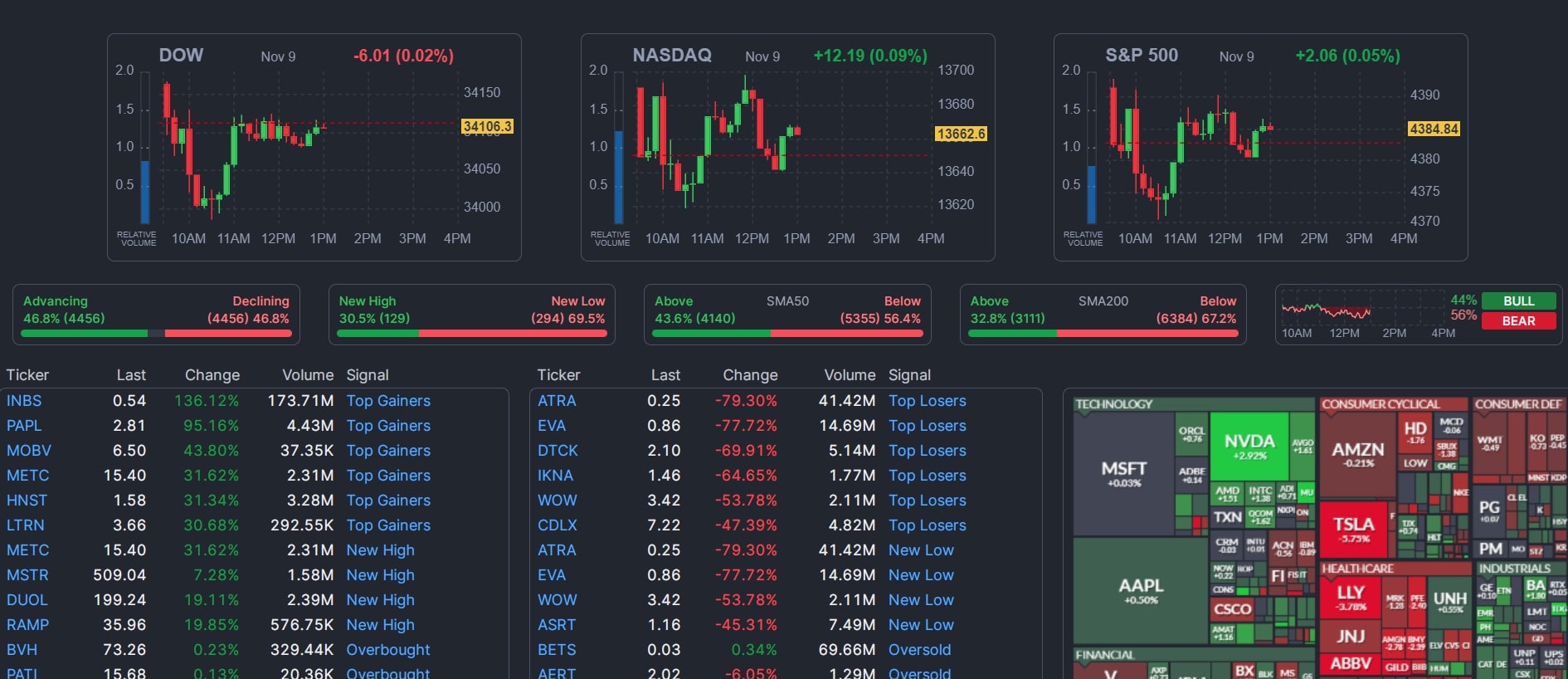This screenshot has width=1568, height=679.
Task: Open the RAMP ticker link
Action: tap(28, 625)
